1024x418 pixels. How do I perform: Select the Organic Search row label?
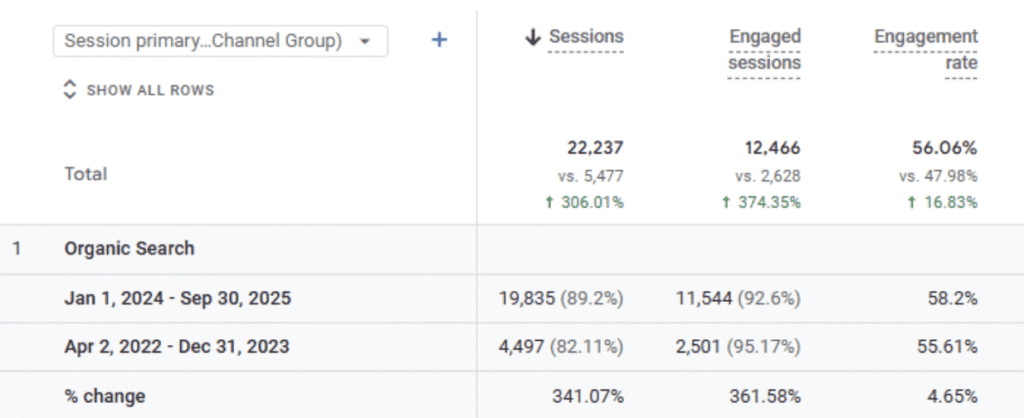point(129,249)
